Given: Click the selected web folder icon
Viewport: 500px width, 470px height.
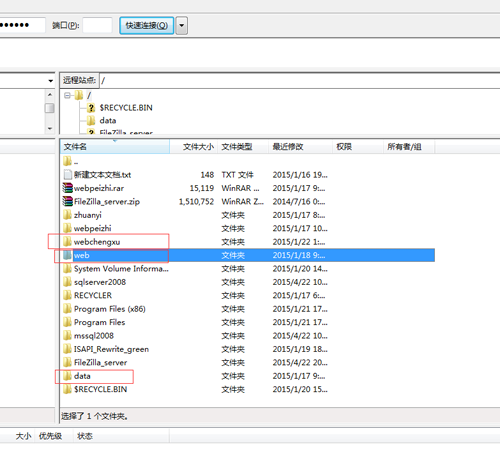Looking at the screenshot, I should 67,255.
